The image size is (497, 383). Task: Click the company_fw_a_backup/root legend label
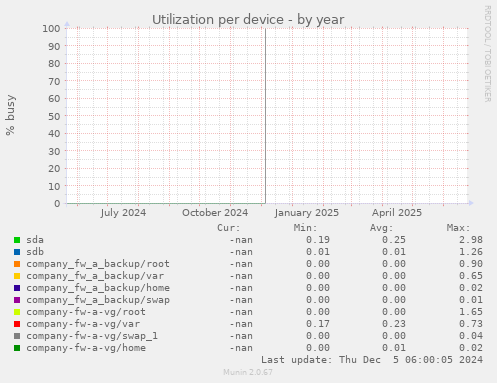(98, 264)
